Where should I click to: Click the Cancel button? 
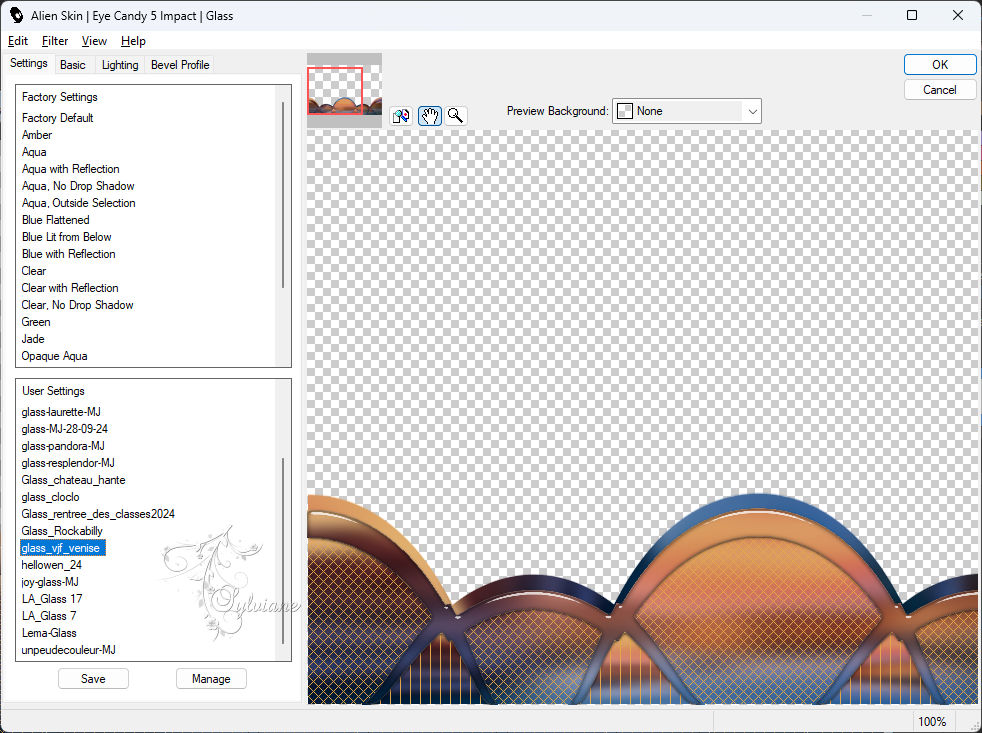pyautogui.click(x=939, y=90)
